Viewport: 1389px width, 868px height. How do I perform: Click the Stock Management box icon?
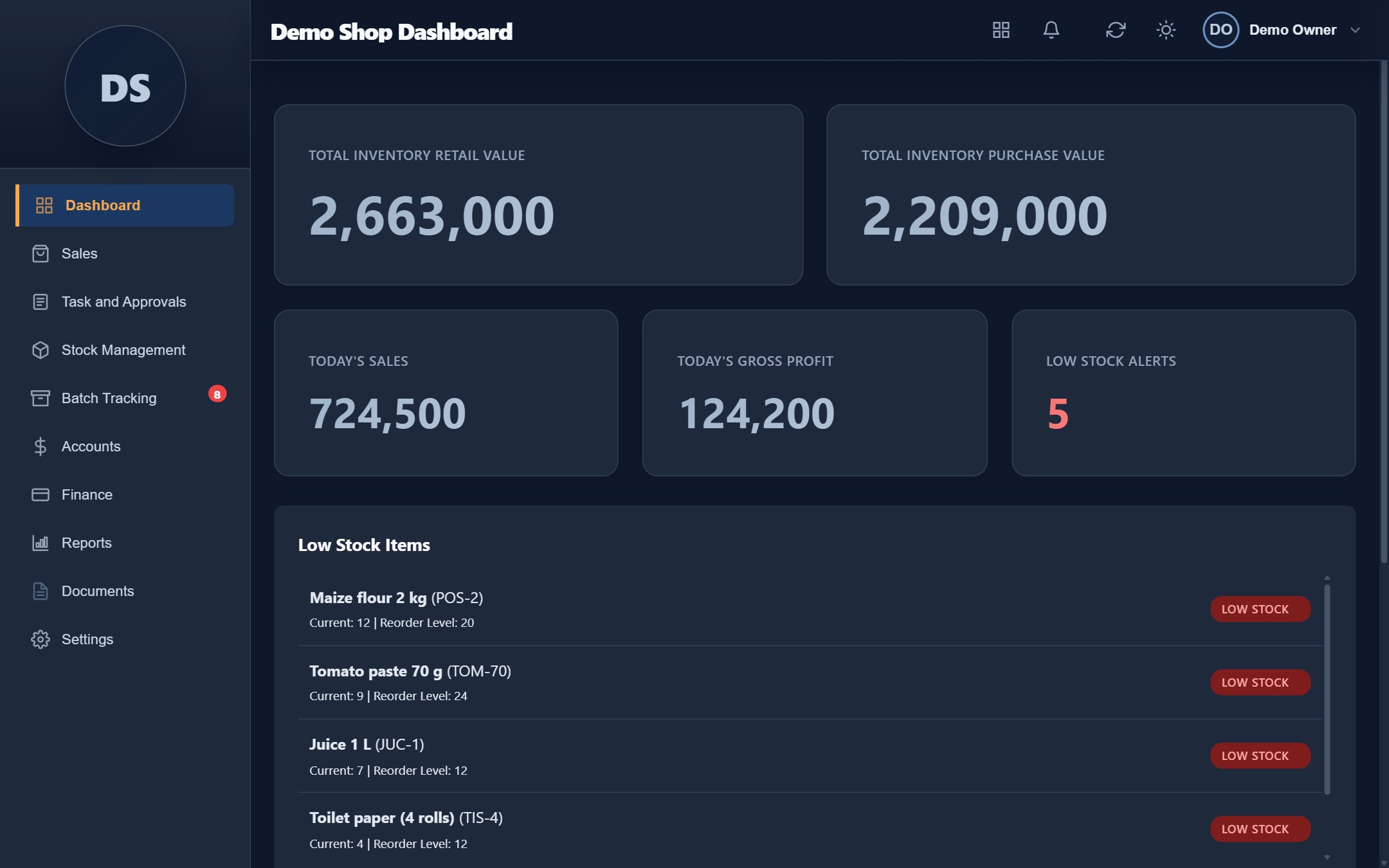coord(41,350)
